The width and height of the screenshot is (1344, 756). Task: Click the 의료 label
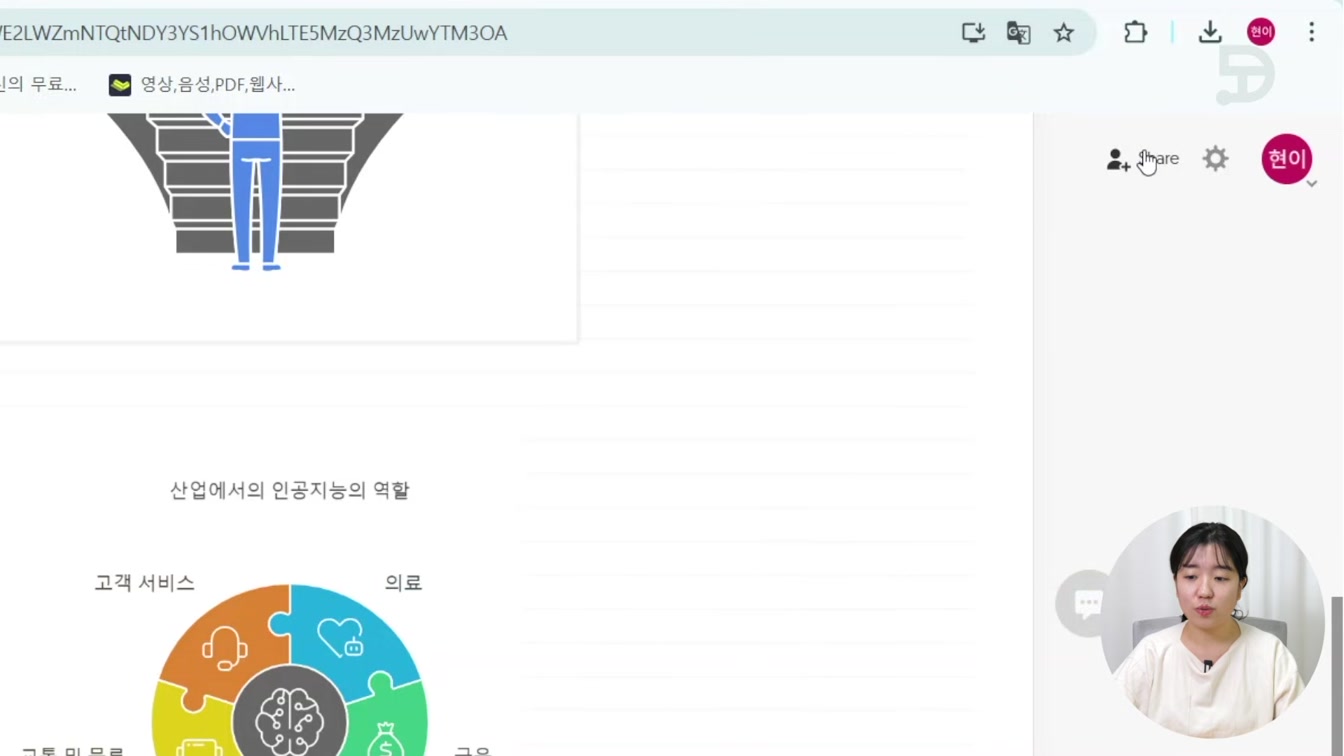coord(403,582)
